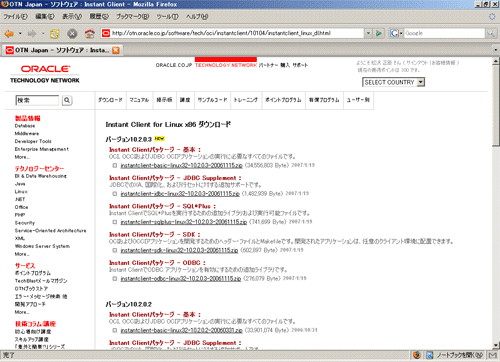The height and width of the screenshot is (362, 500).
Task: Open the 編集 menu
Action: 45,16
